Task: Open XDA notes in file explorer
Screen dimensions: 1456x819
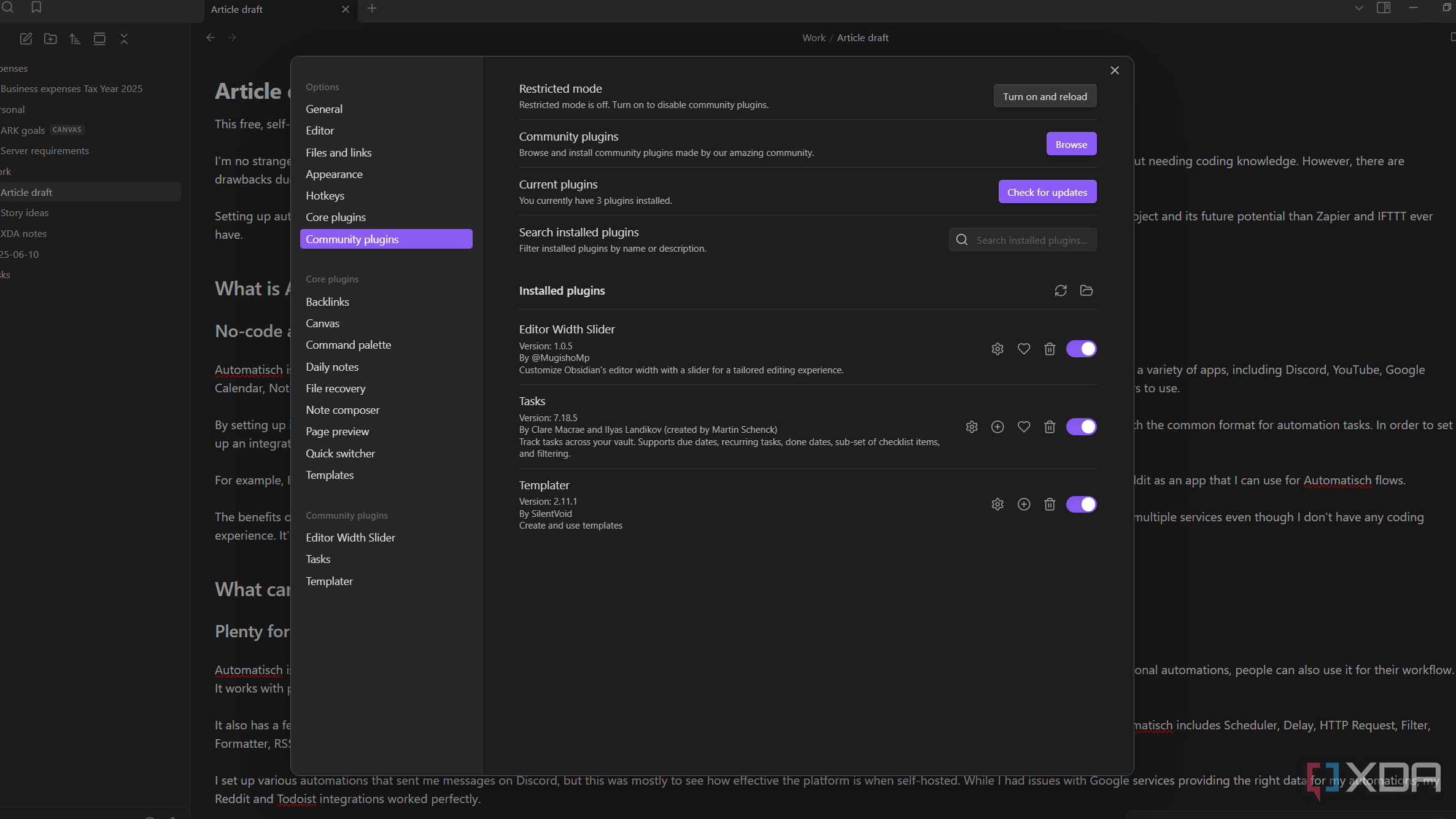Action: pos(90,234)
